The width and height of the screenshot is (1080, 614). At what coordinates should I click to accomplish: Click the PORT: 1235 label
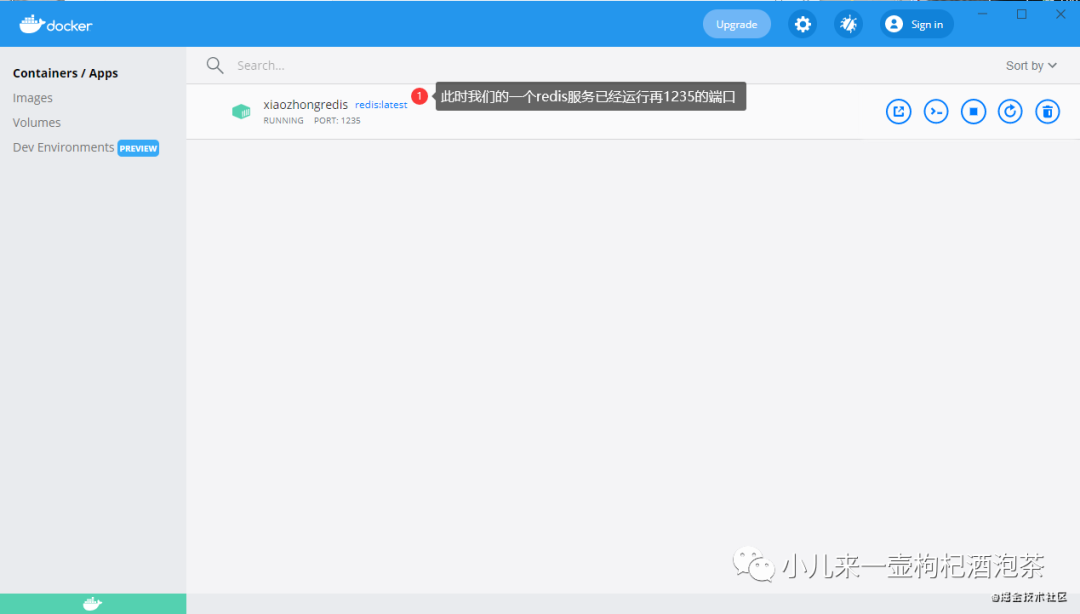pos(337,121)
